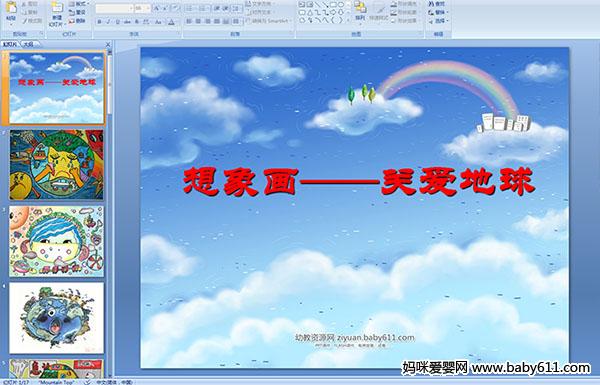Select the Format Painter brush
Viewport: 600px width, 385px height.
tap(25, 21)
